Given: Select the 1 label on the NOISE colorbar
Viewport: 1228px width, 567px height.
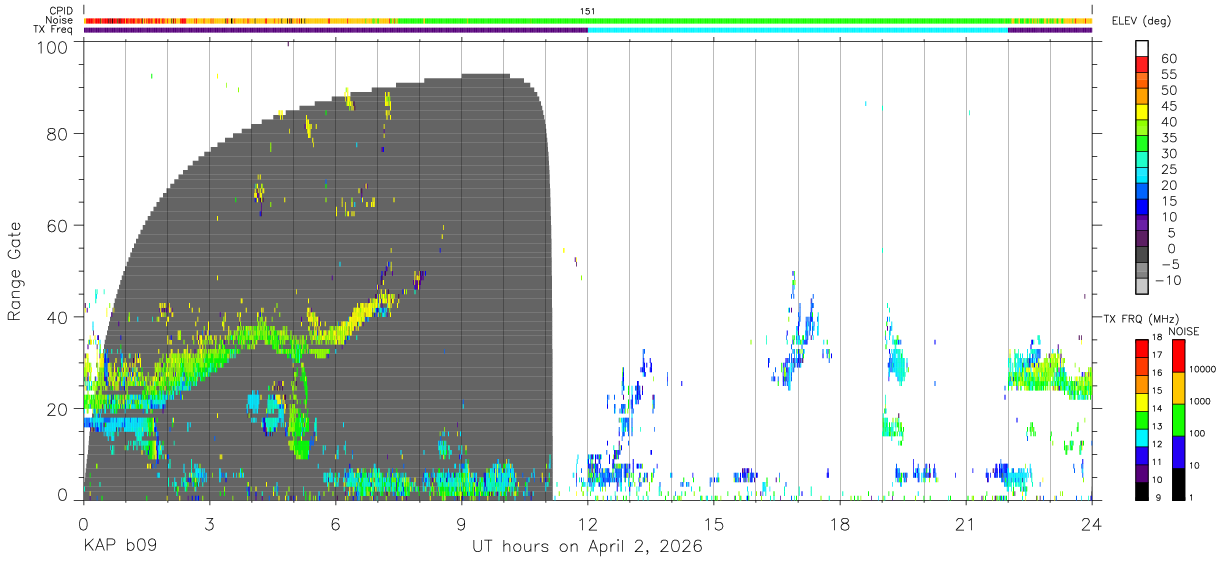Looking at the screenshot, I should pyautogui.click(x=1190, y=497).
